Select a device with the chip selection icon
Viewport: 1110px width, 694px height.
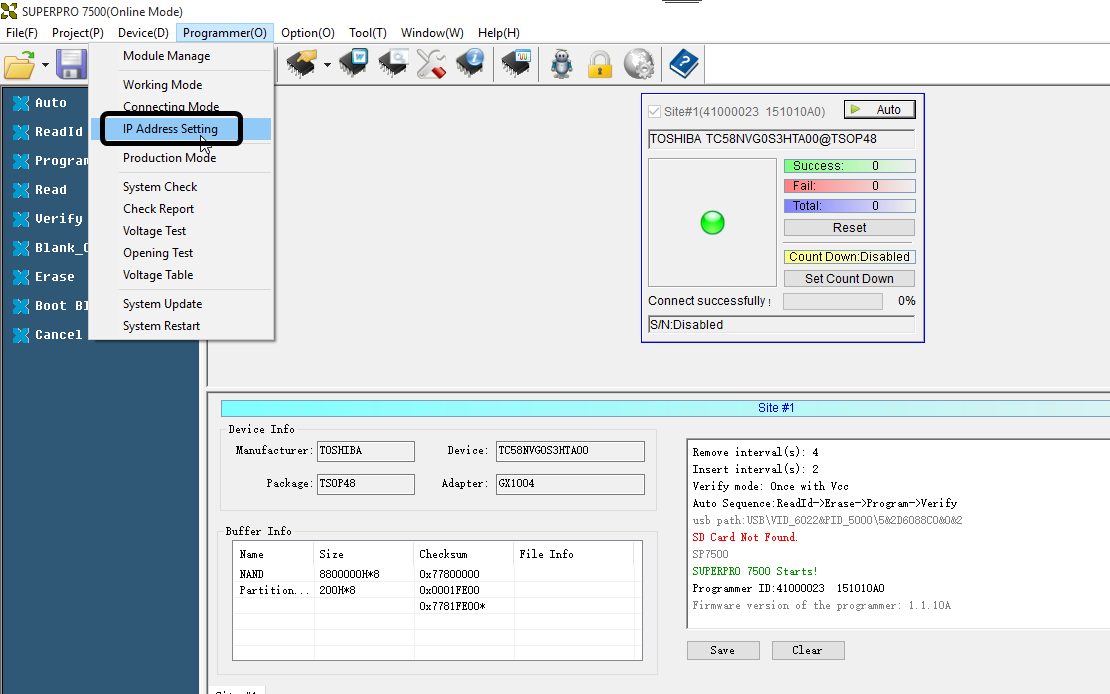pyautogui.click(x=300, y=63)
